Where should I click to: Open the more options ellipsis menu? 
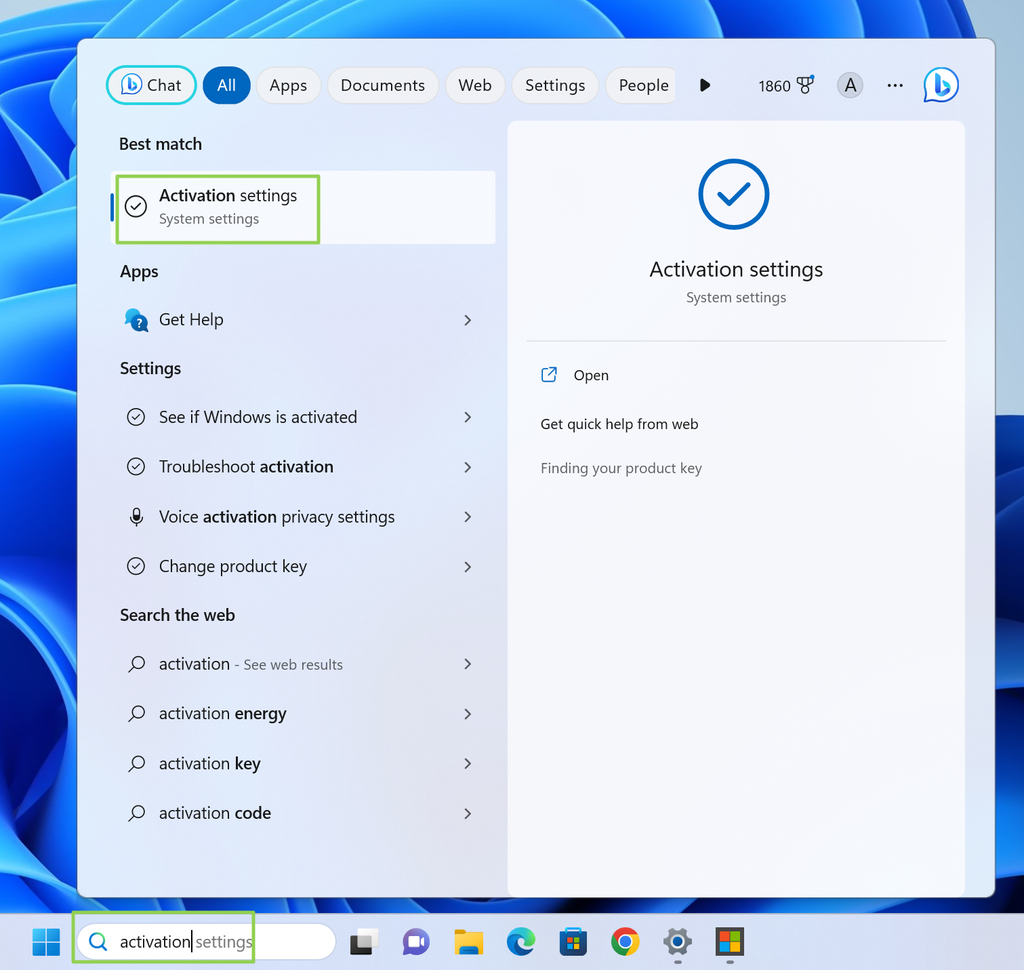tap(894, 85)
